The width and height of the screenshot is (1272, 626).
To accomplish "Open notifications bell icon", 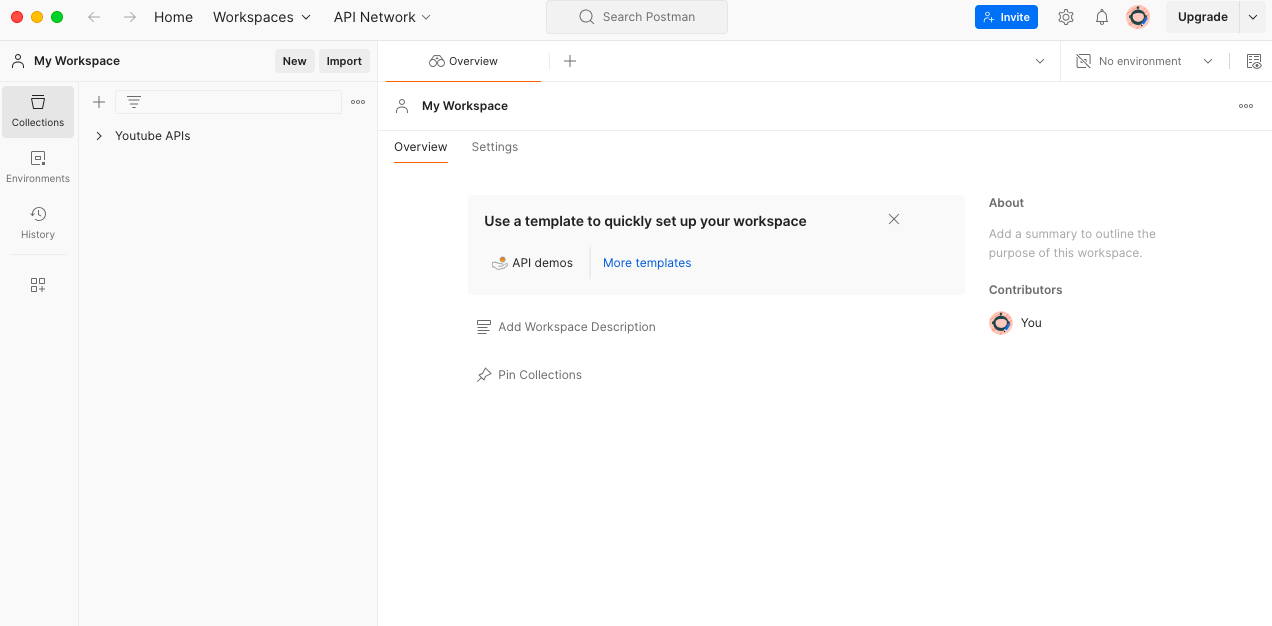I will pos(1102,17).
